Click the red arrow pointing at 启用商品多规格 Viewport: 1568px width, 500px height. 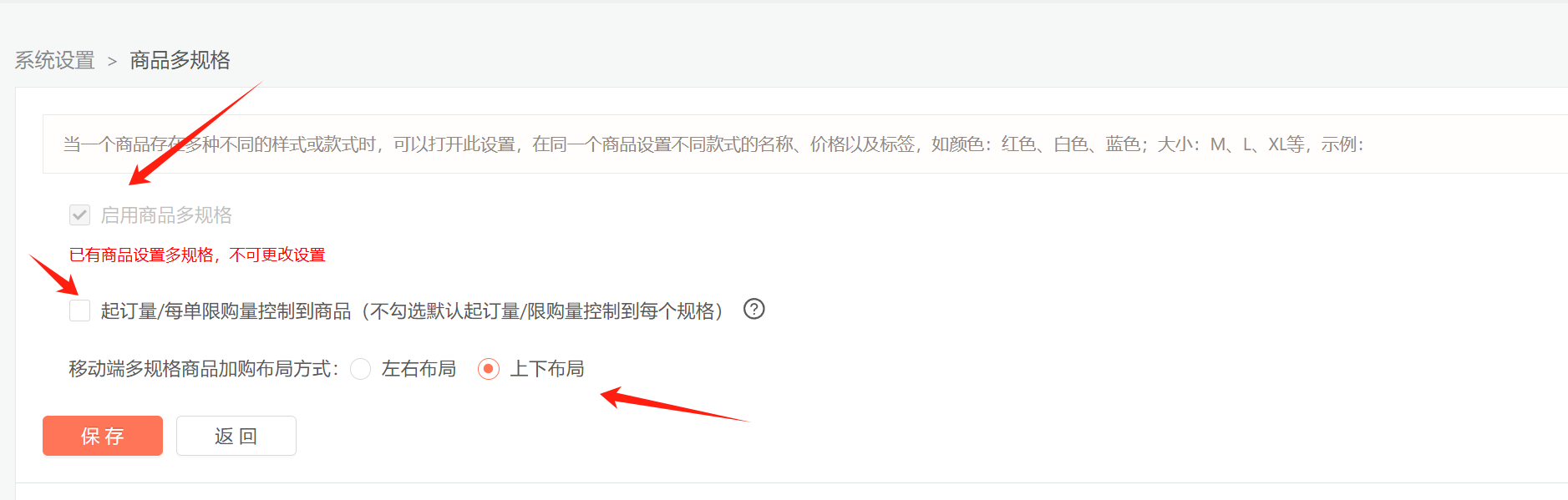195,133
